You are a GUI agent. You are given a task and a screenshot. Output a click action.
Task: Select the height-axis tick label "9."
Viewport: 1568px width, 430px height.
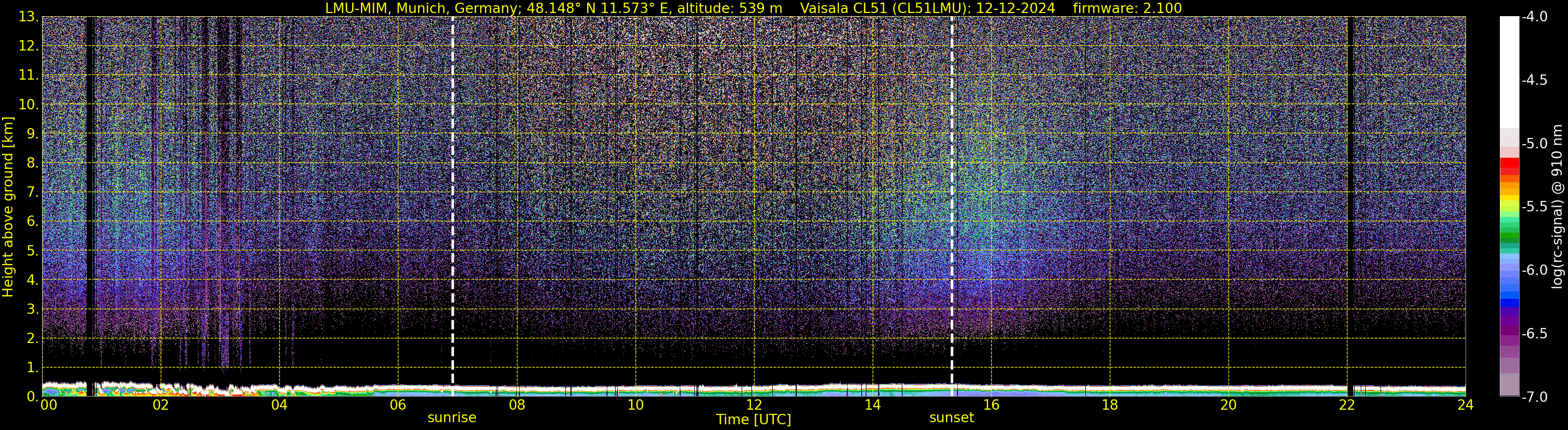tap(32, 133)
